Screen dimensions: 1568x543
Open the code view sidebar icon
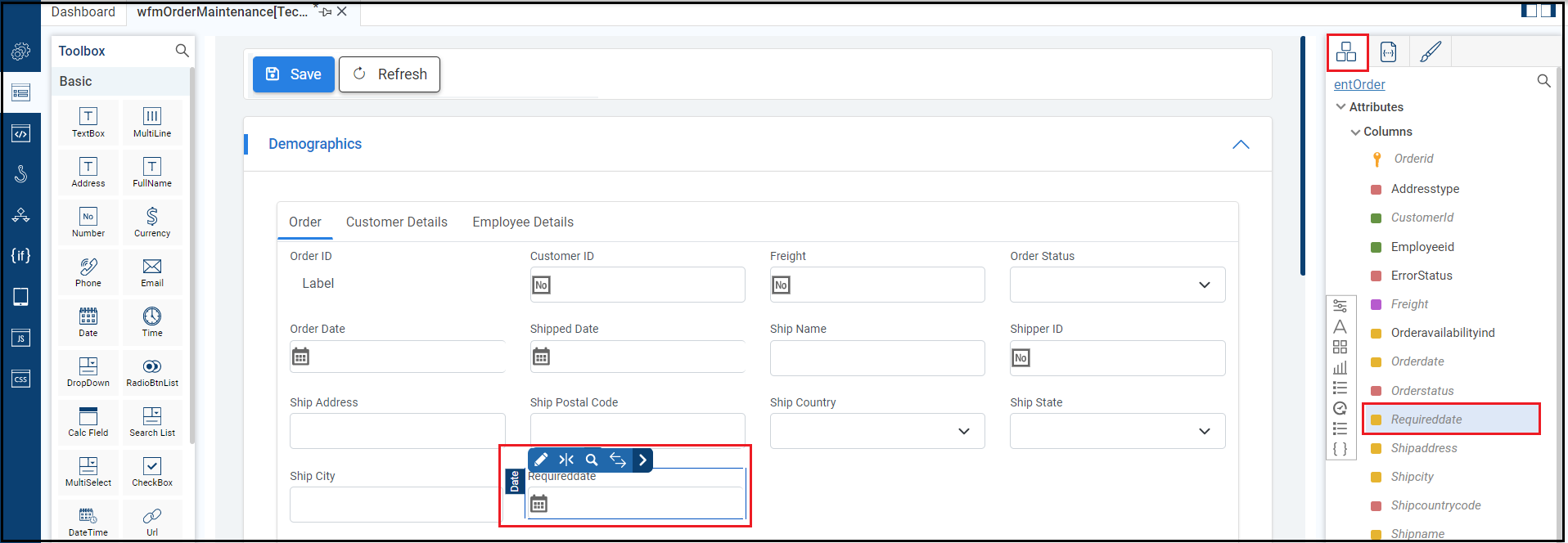[20, 133]
